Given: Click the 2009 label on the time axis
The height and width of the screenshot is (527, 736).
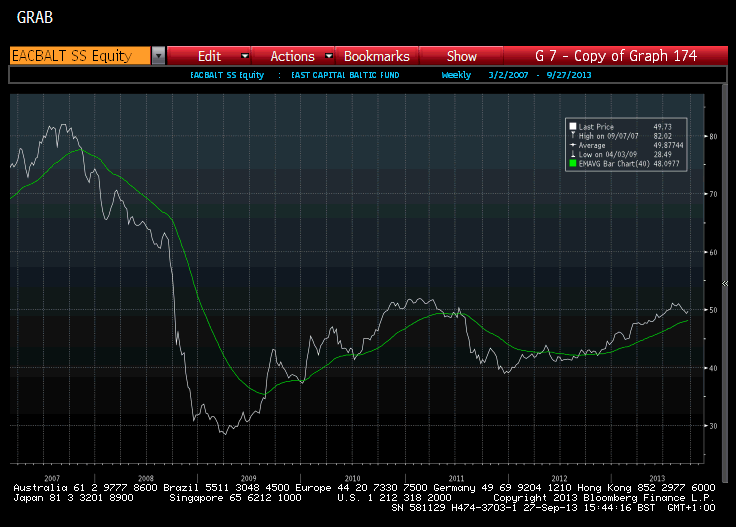Looking at the screenshot, I should pos(249,478).
